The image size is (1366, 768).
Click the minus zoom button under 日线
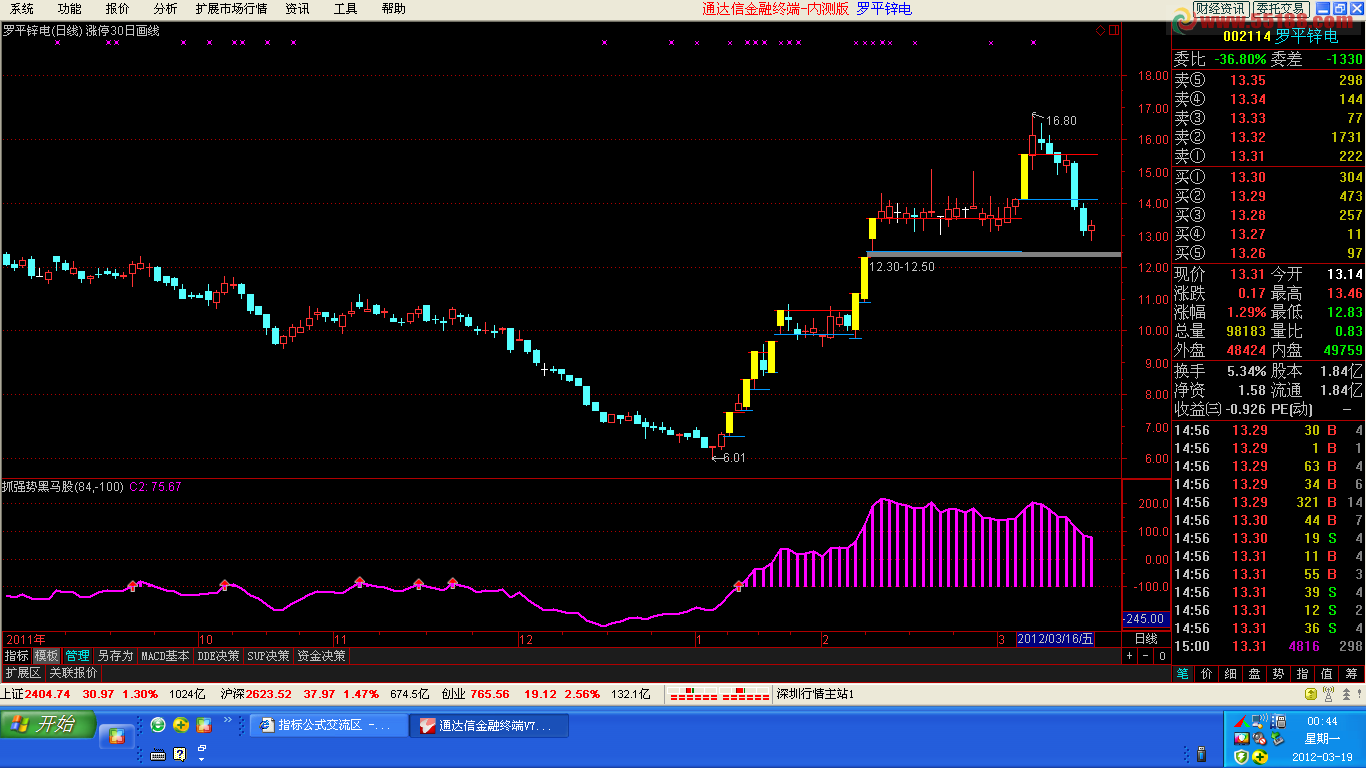(1146, 656)
